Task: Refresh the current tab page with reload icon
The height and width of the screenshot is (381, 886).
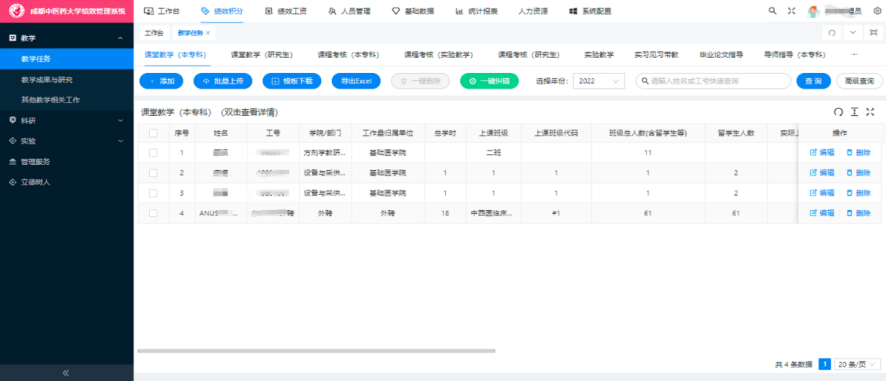Action: 832,33
